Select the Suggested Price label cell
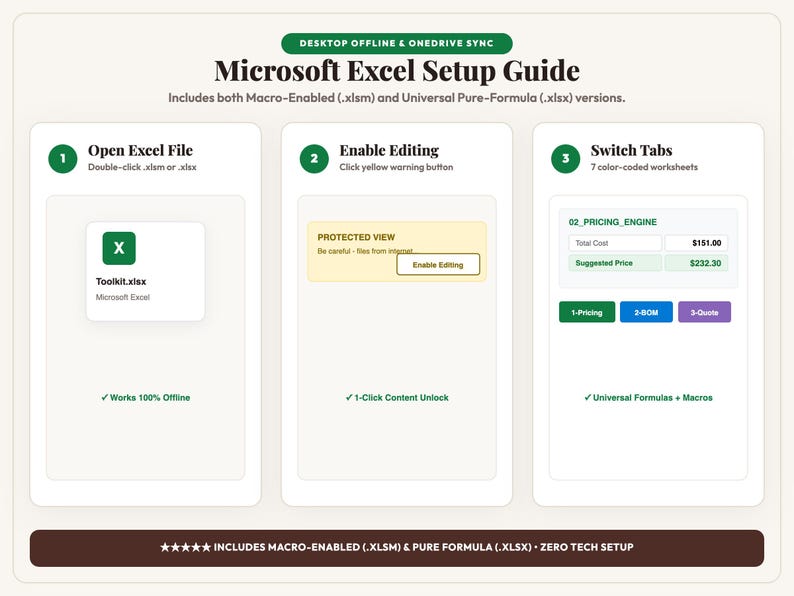Screen dimensions: 794x596 [615, 263]
